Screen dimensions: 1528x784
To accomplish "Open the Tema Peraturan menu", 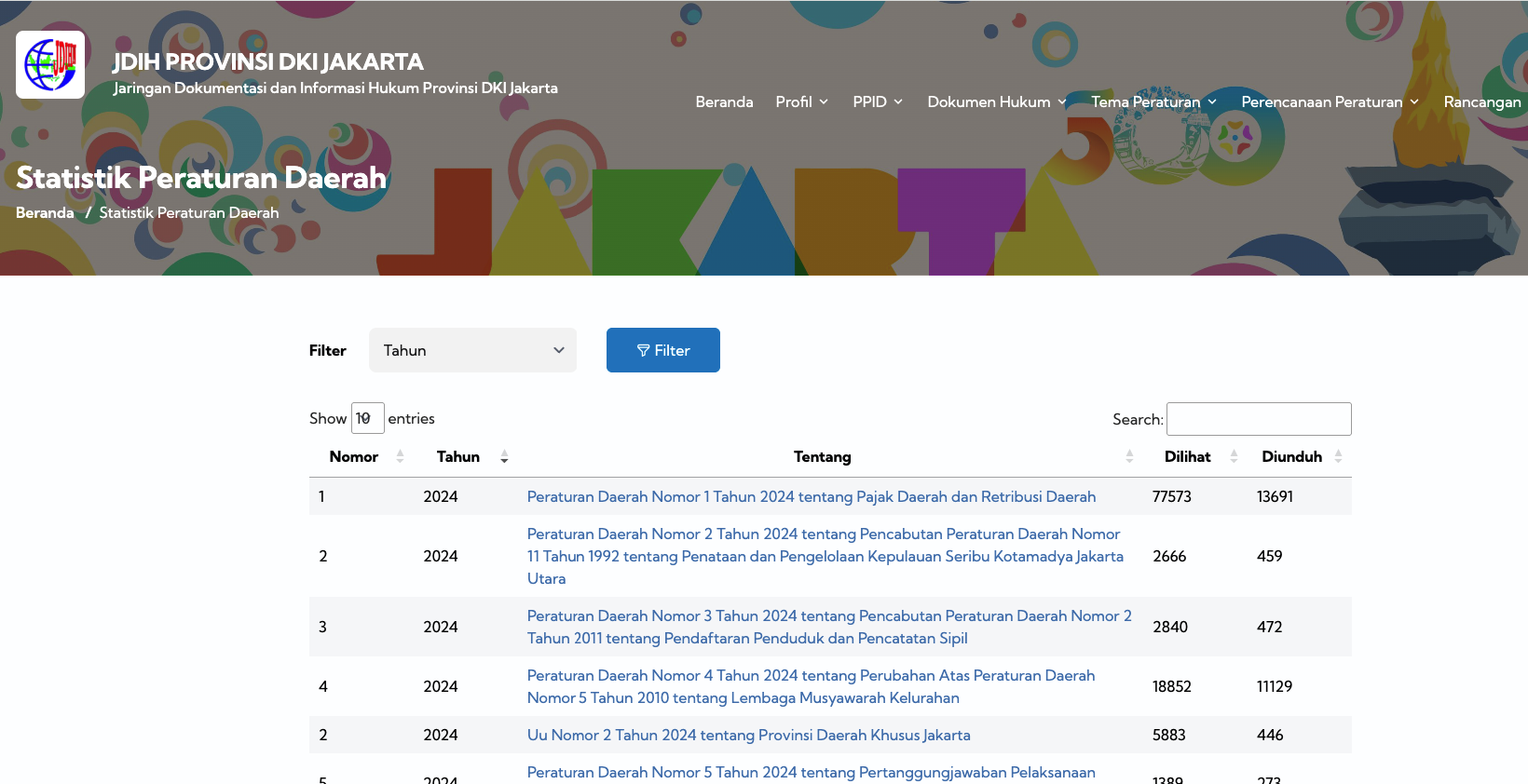I will coord(1153,101).
